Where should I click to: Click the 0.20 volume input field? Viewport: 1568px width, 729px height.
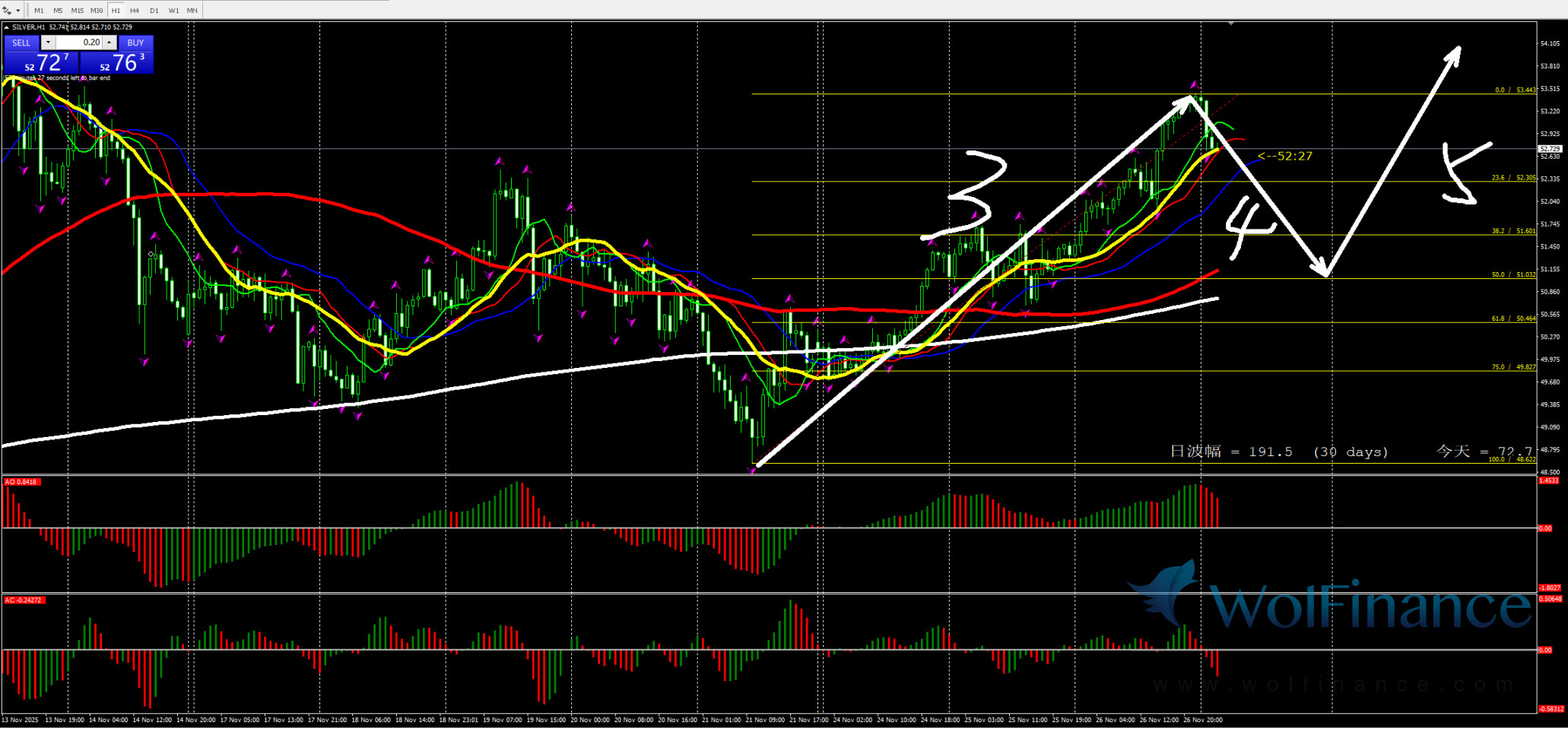(x=78, y=43)
